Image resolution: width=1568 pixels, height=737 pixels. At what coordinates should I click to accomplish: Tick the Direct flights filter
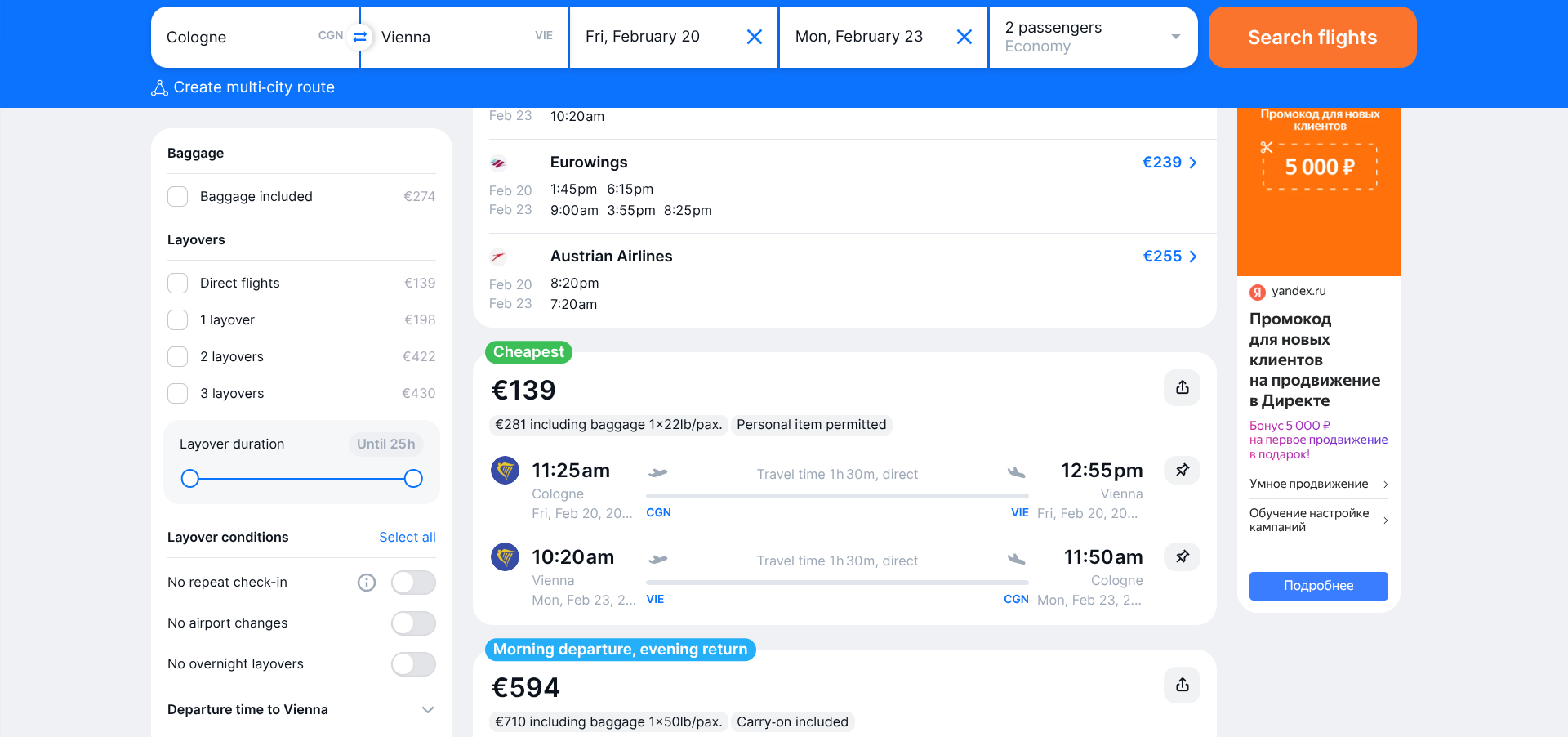(x=178, y=284)
